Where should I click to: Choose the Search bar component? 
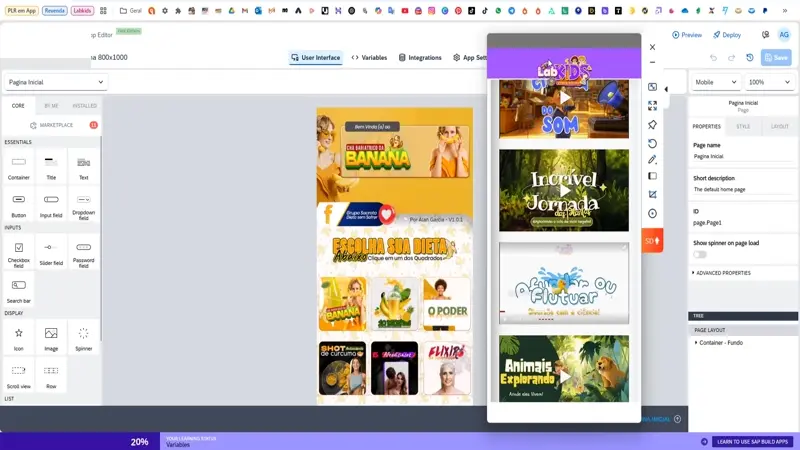[x=19, y=291]
